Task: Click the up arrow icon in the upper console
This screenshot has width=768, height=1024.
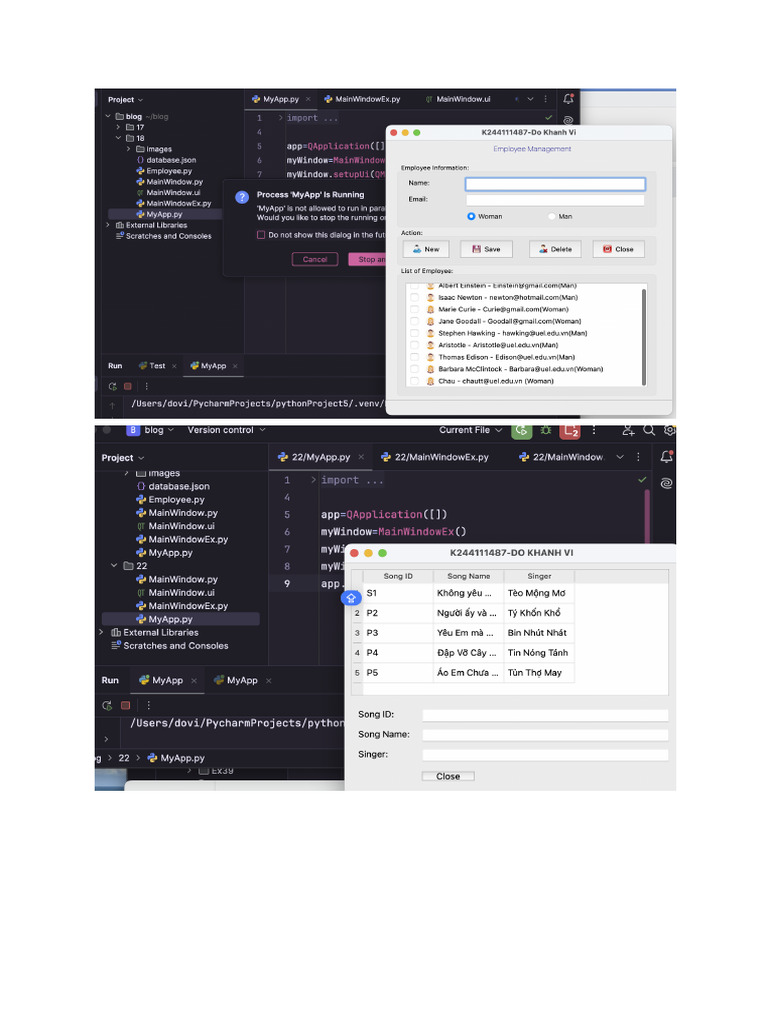Action: pyautogui.click(x=112, y=406)
